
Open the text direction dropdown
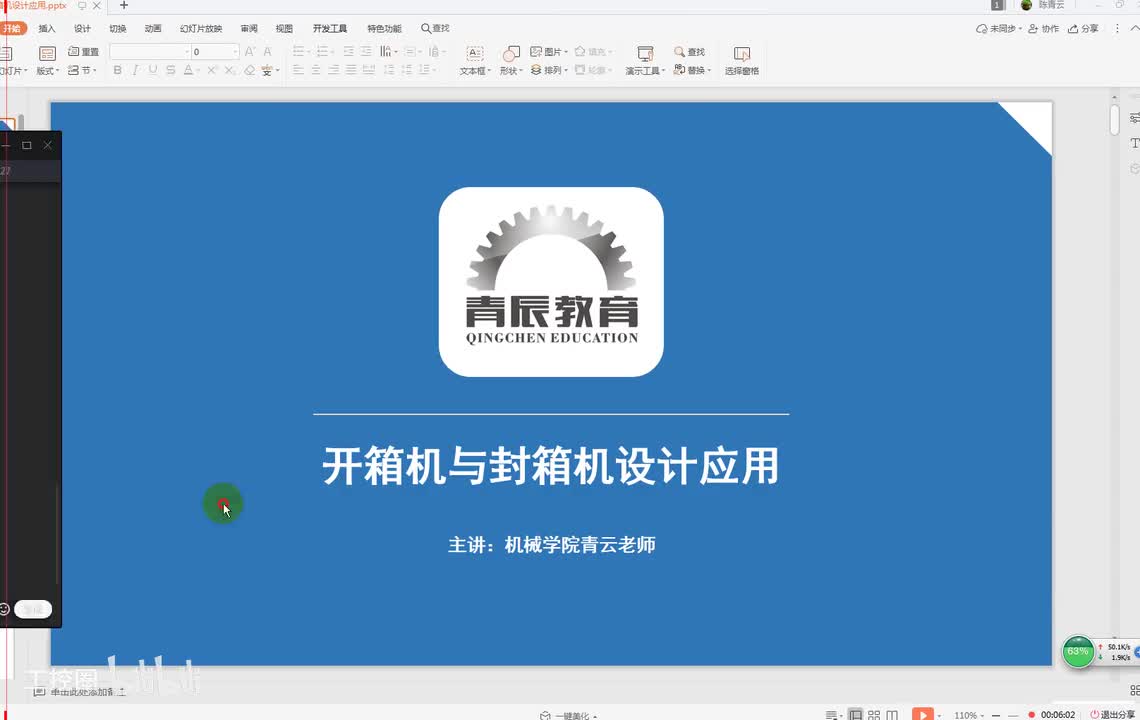coord(389,52)
